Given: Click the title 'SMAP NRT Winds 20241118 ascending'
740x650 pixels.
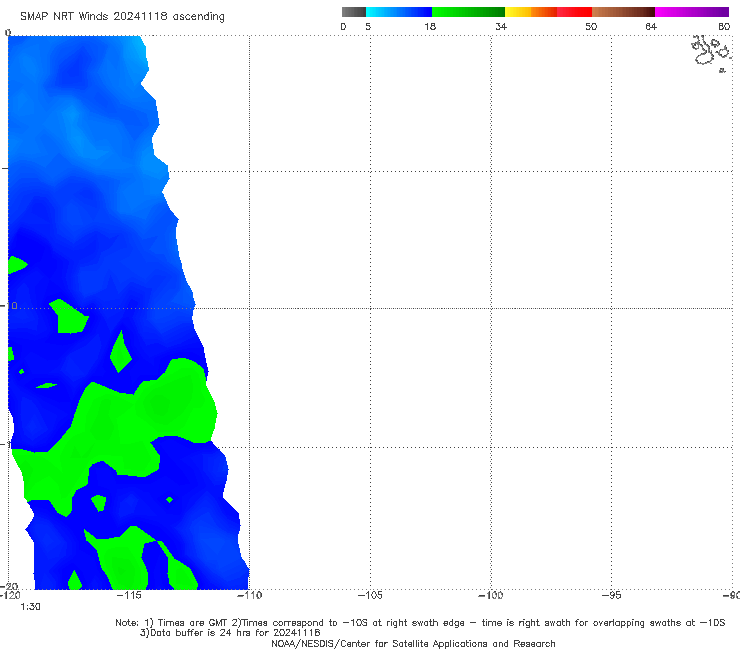Looking at the screenshot, I should click(x=122, y=16).
